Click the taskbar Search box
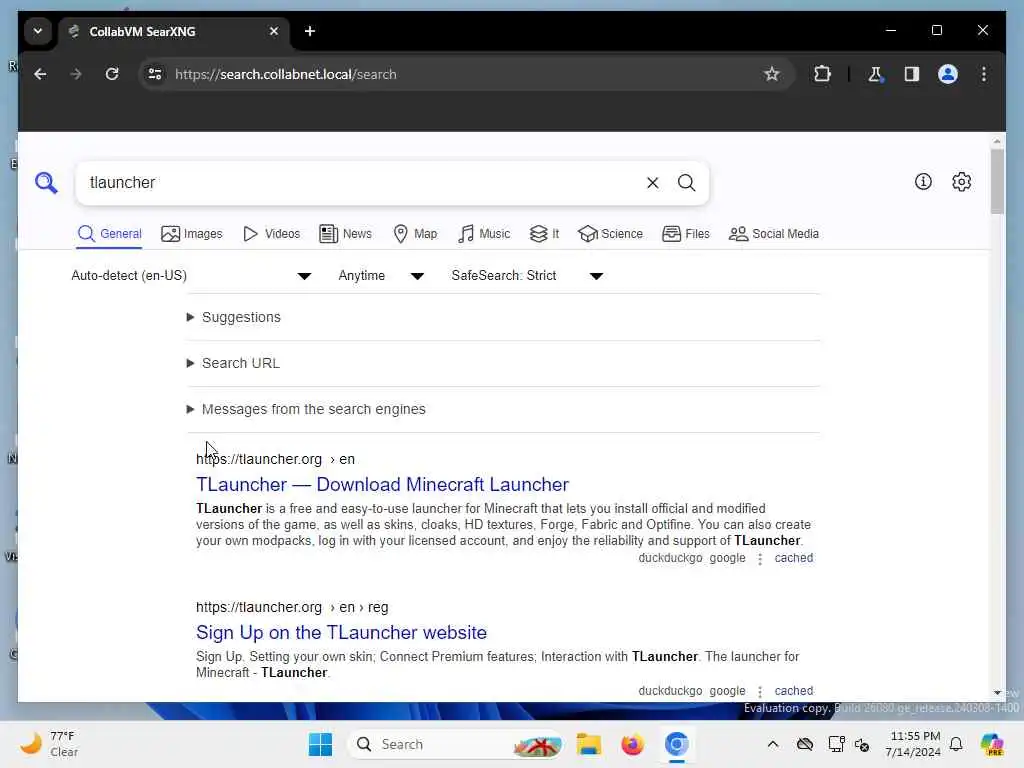The height and width of the screenshot is (768, 1024). point(455,744)
